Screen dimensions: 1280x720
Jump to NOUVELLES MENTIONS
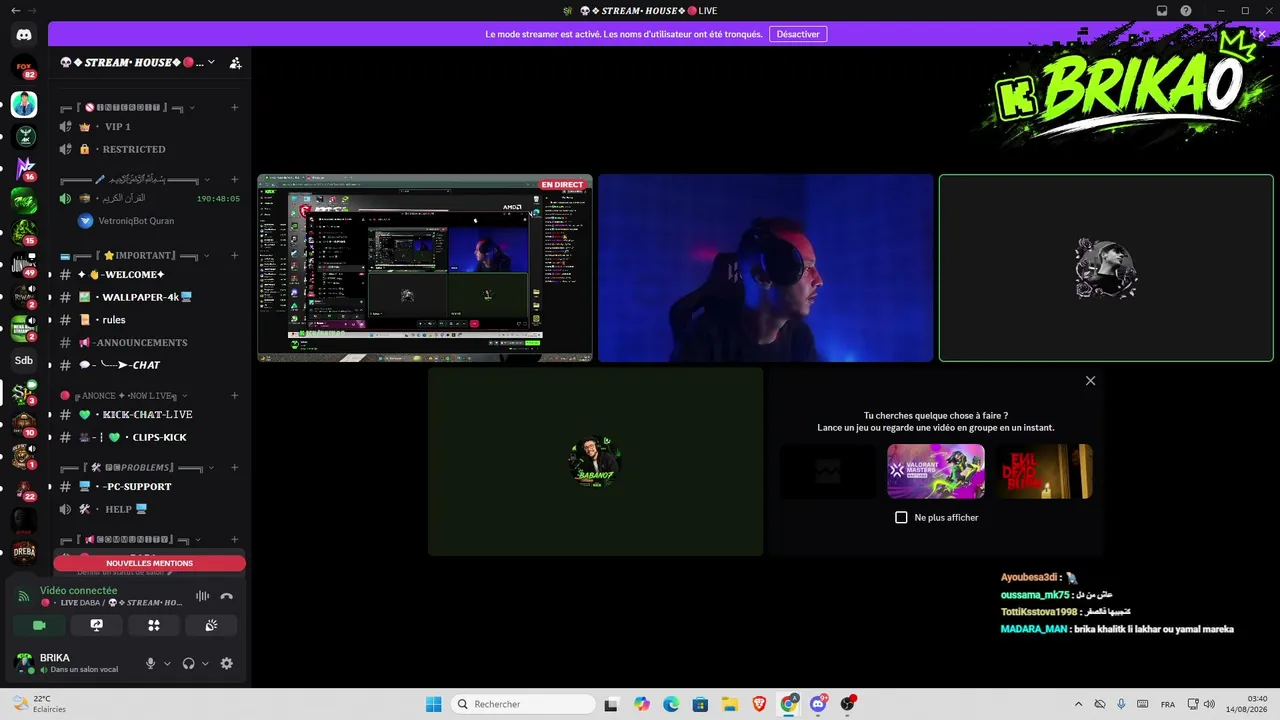(x=150, y=563)
